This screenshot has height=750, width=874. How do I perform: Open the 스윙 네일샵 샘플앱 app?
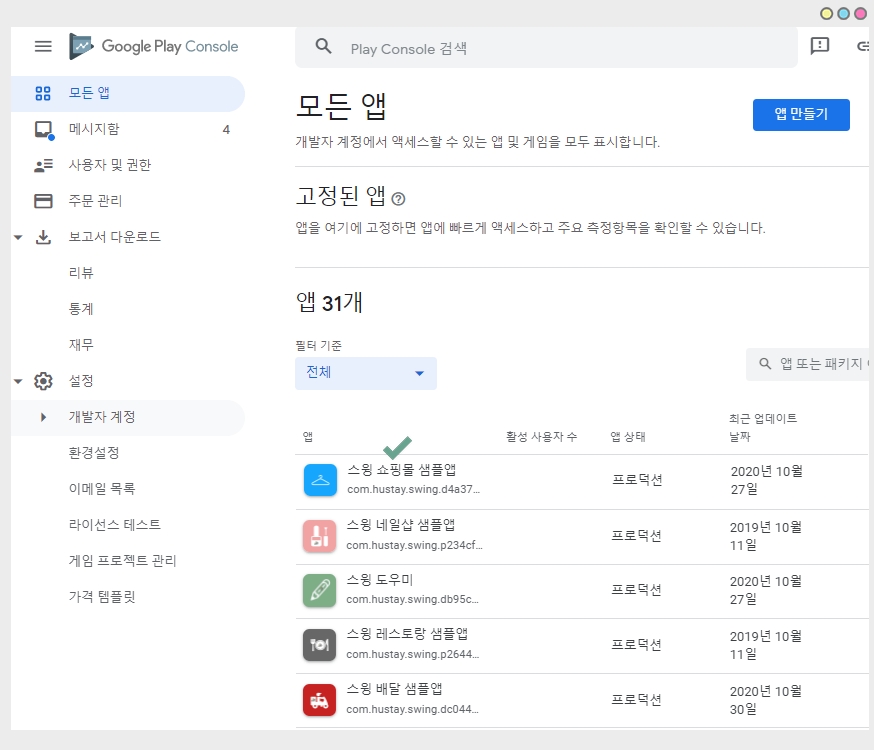pyautogui.click(x=401, y=525)
